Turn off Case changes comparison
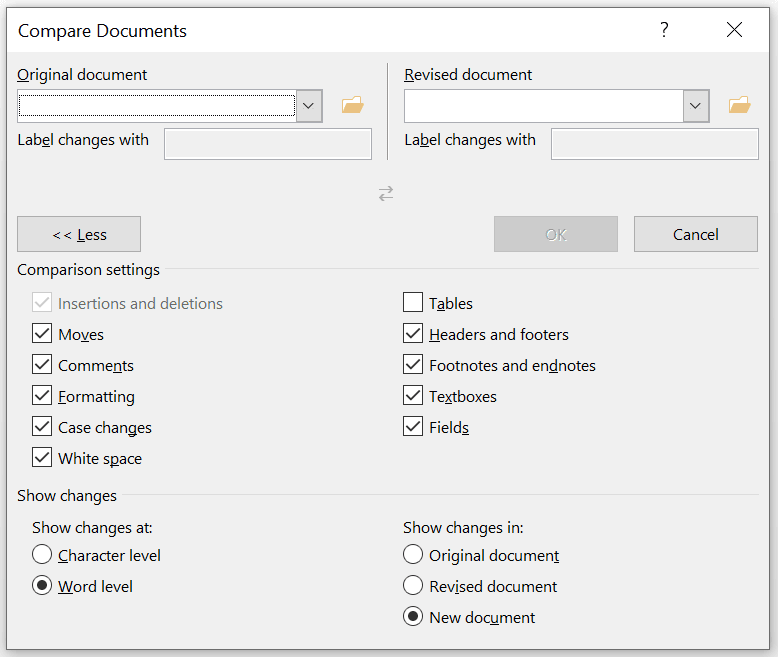This screenshot has height=657, width=778. point(42,427)
